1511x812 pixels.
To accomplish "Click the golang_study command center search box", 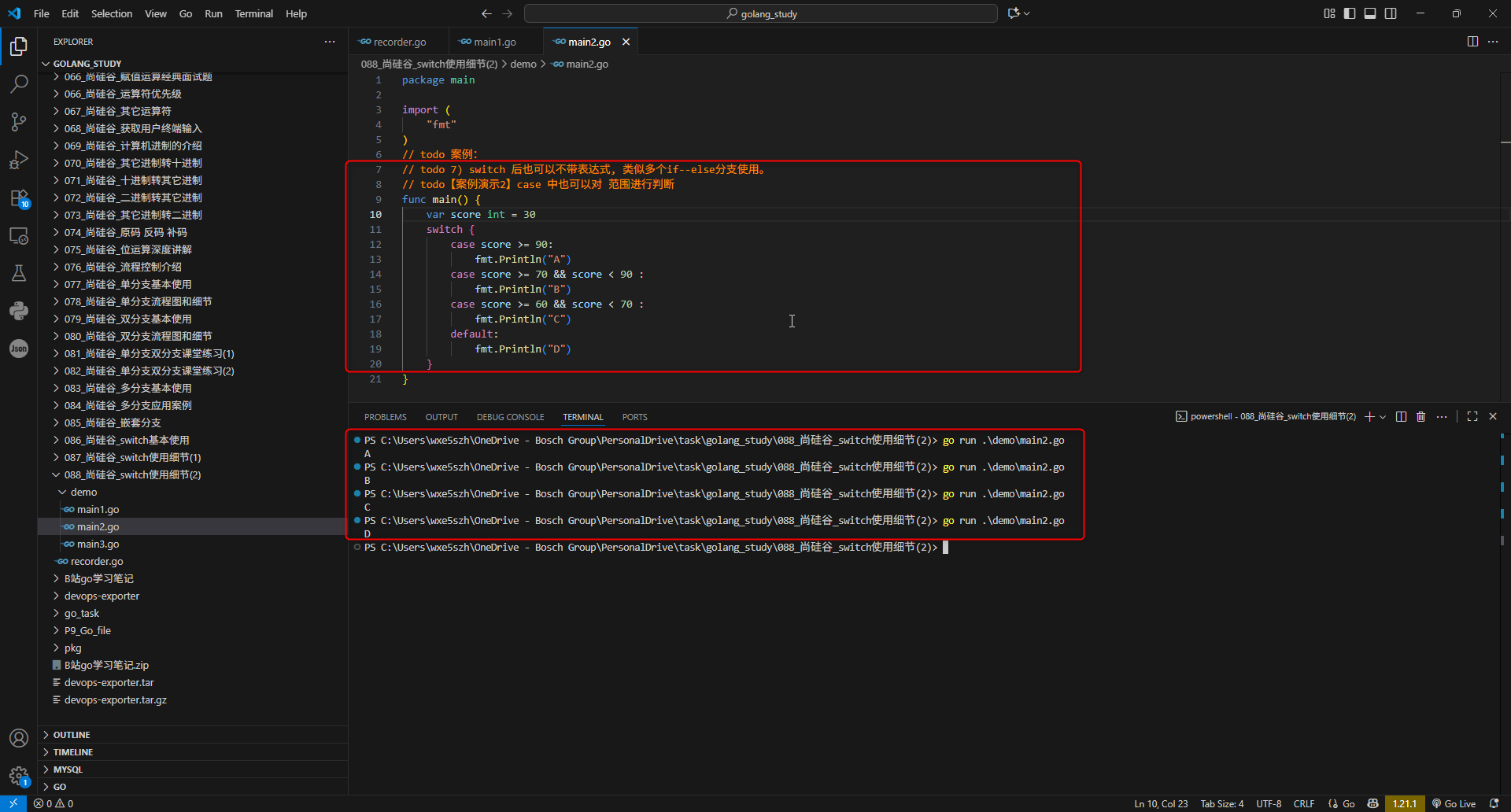I will tap(761, 13).
